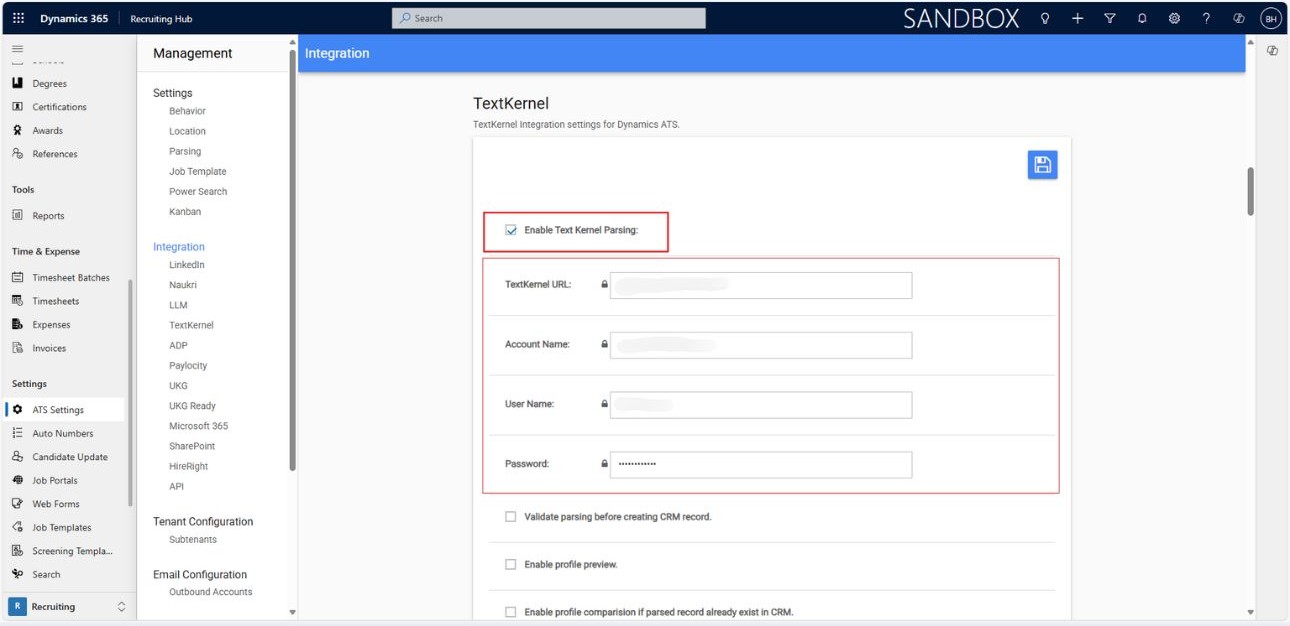Open Parsing settings

[x=185, y=151]
